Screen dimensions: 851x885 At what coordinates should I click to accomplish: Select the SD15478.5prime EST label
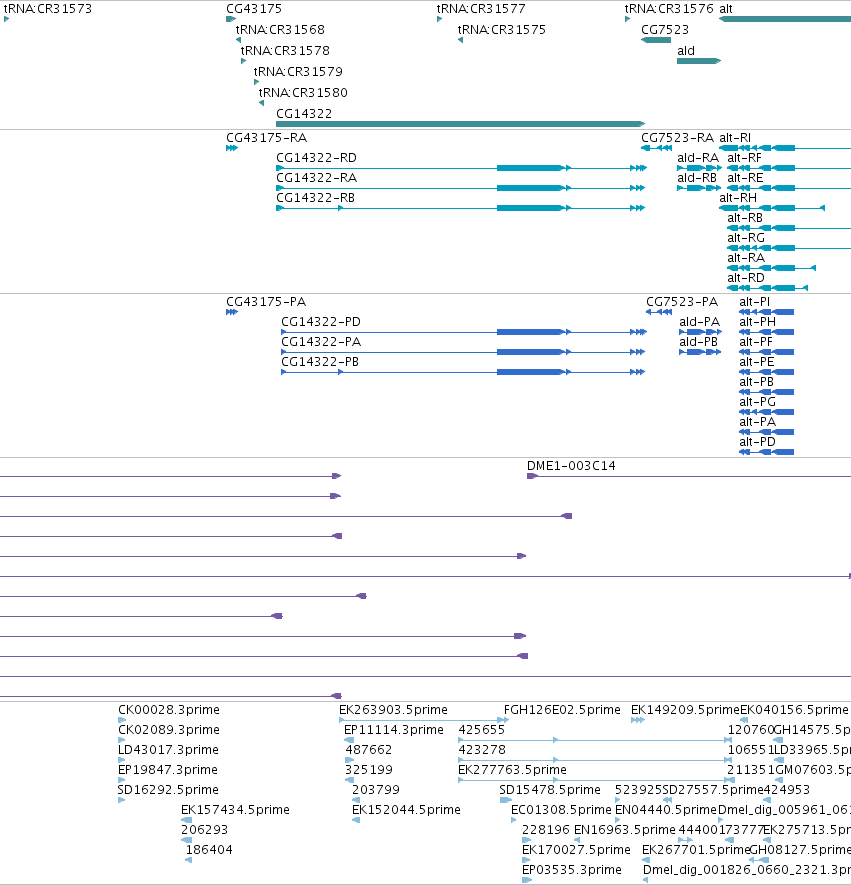tap(550, 790)
